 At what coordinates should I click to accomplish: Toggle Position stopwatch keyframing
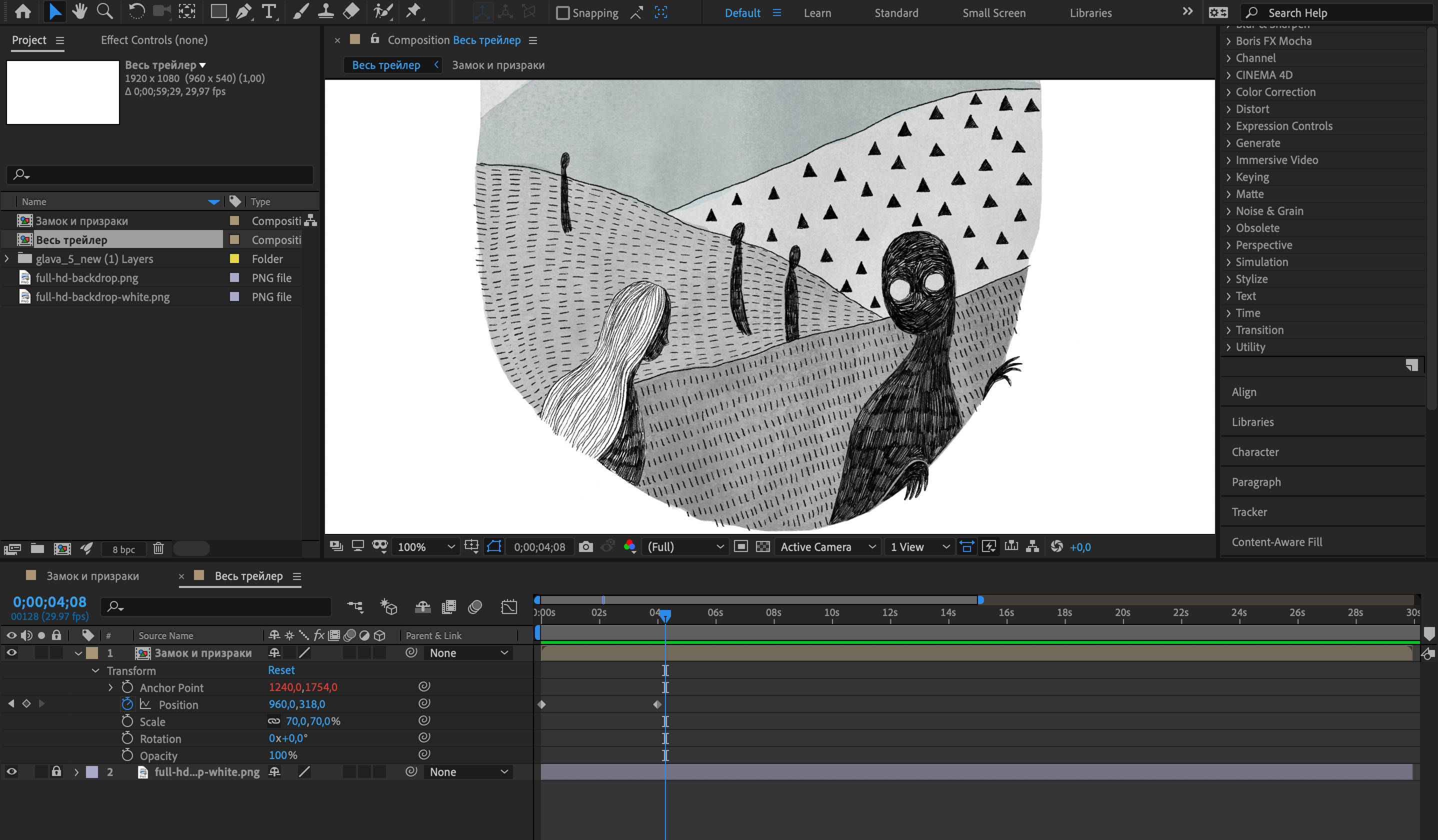point(127,704)
